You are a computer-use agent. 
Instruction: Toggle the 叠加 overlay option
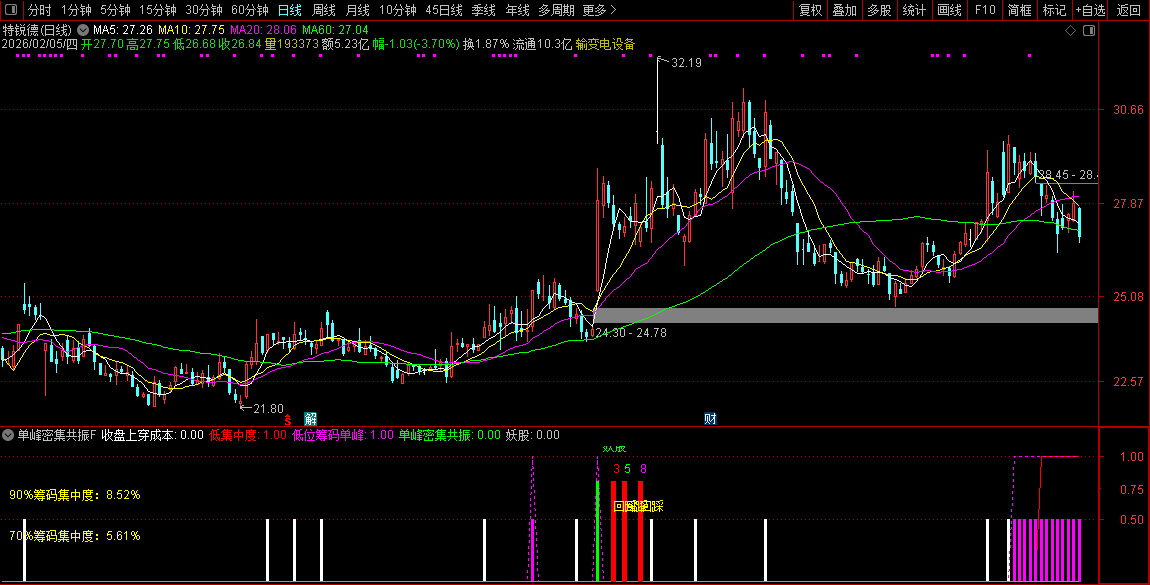(x=844, y=10)
